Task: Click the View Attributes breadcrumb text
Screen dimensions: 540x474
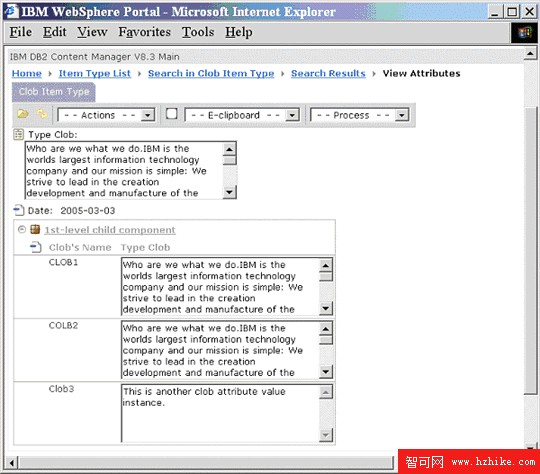Action: 421,73
